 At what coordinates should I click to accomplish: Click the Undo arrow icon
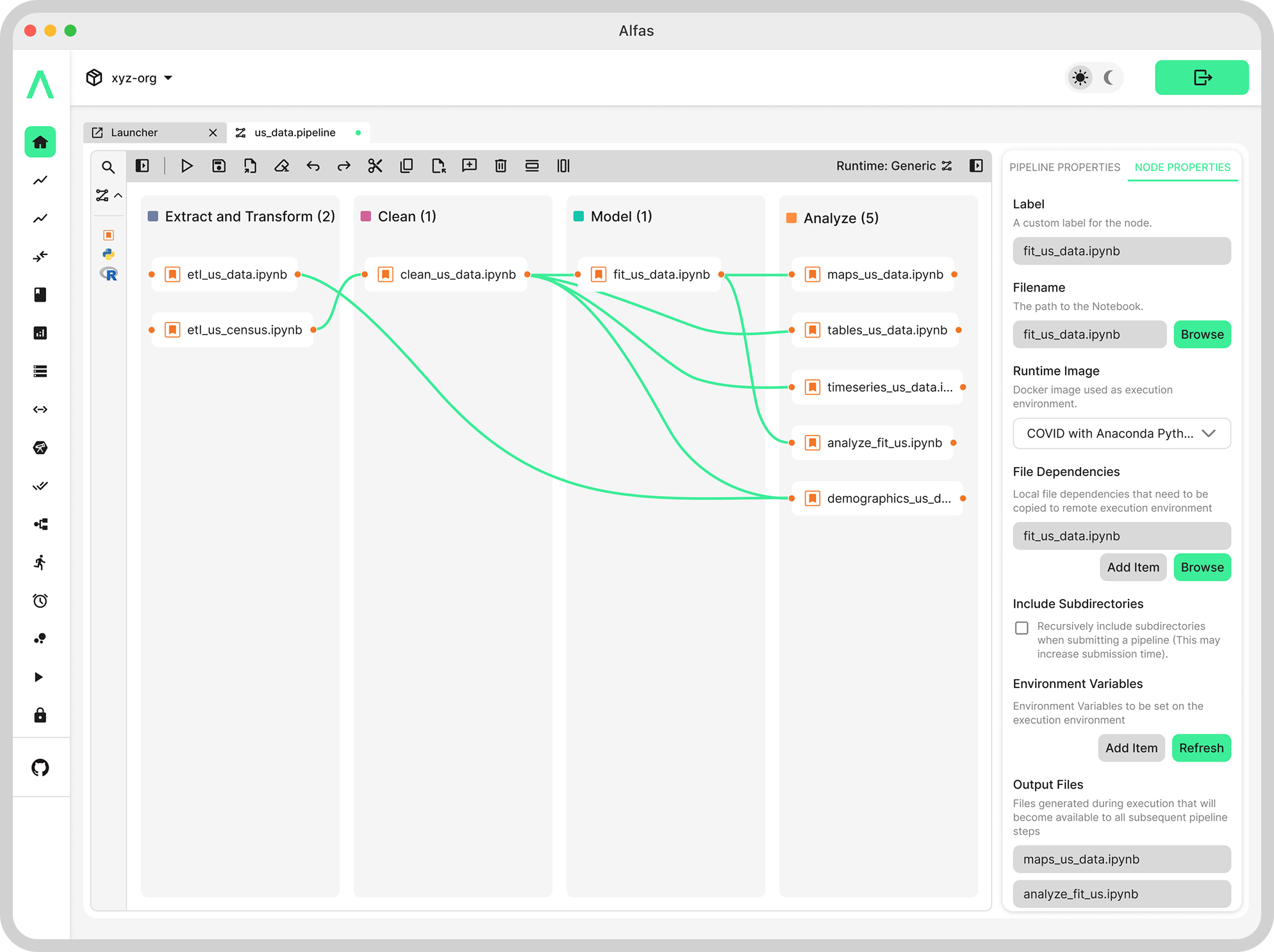click(313, 166)
